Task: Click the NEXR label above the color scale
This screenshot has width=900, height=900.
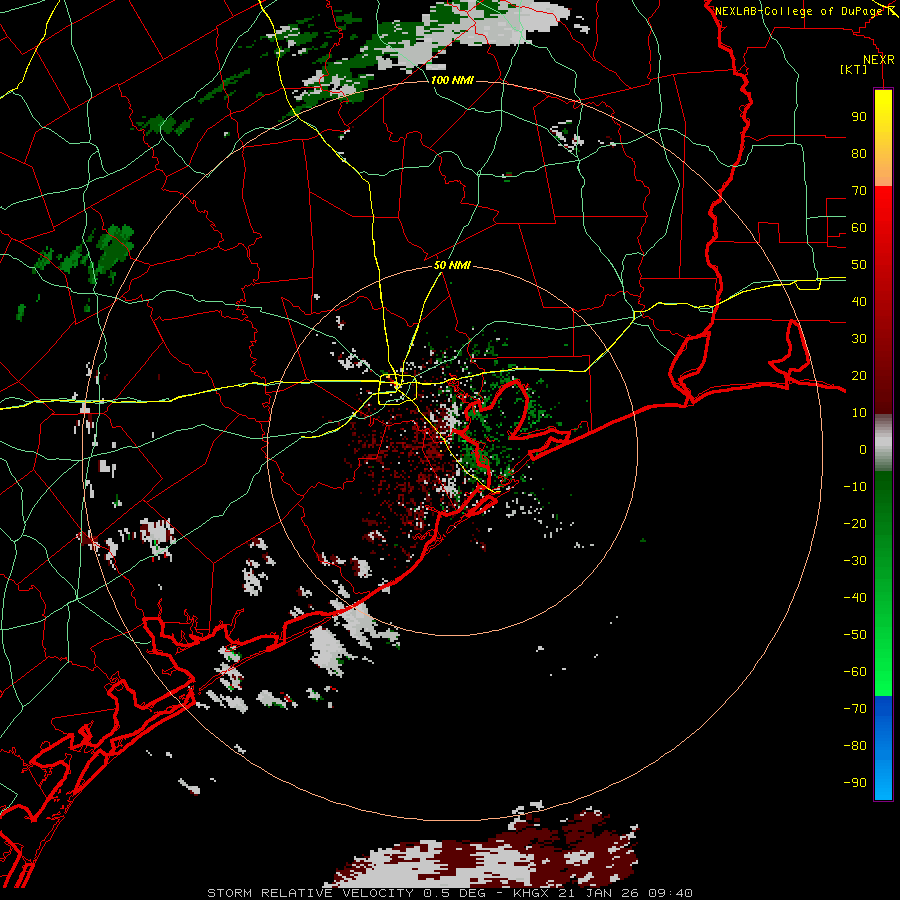Action: [x=879, y=60]
